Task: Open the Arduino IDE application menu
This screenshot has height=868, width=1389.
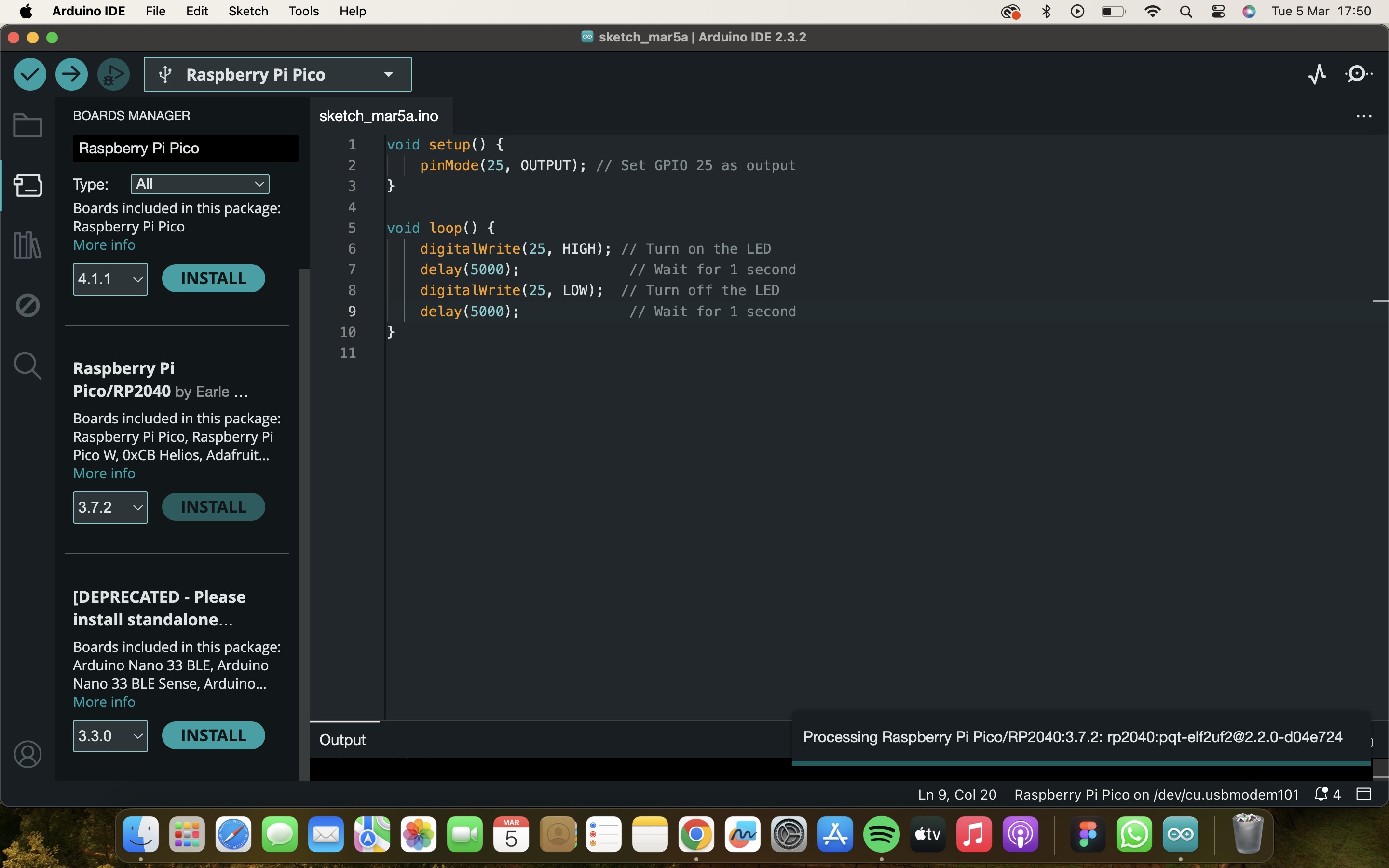Action: (88, 12)
